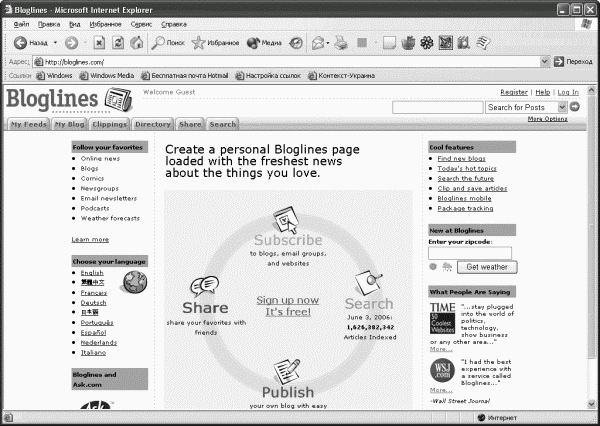
Task: Click the search text box near Search for Posts
Action: pyautogui.click(x=438, y=107)
